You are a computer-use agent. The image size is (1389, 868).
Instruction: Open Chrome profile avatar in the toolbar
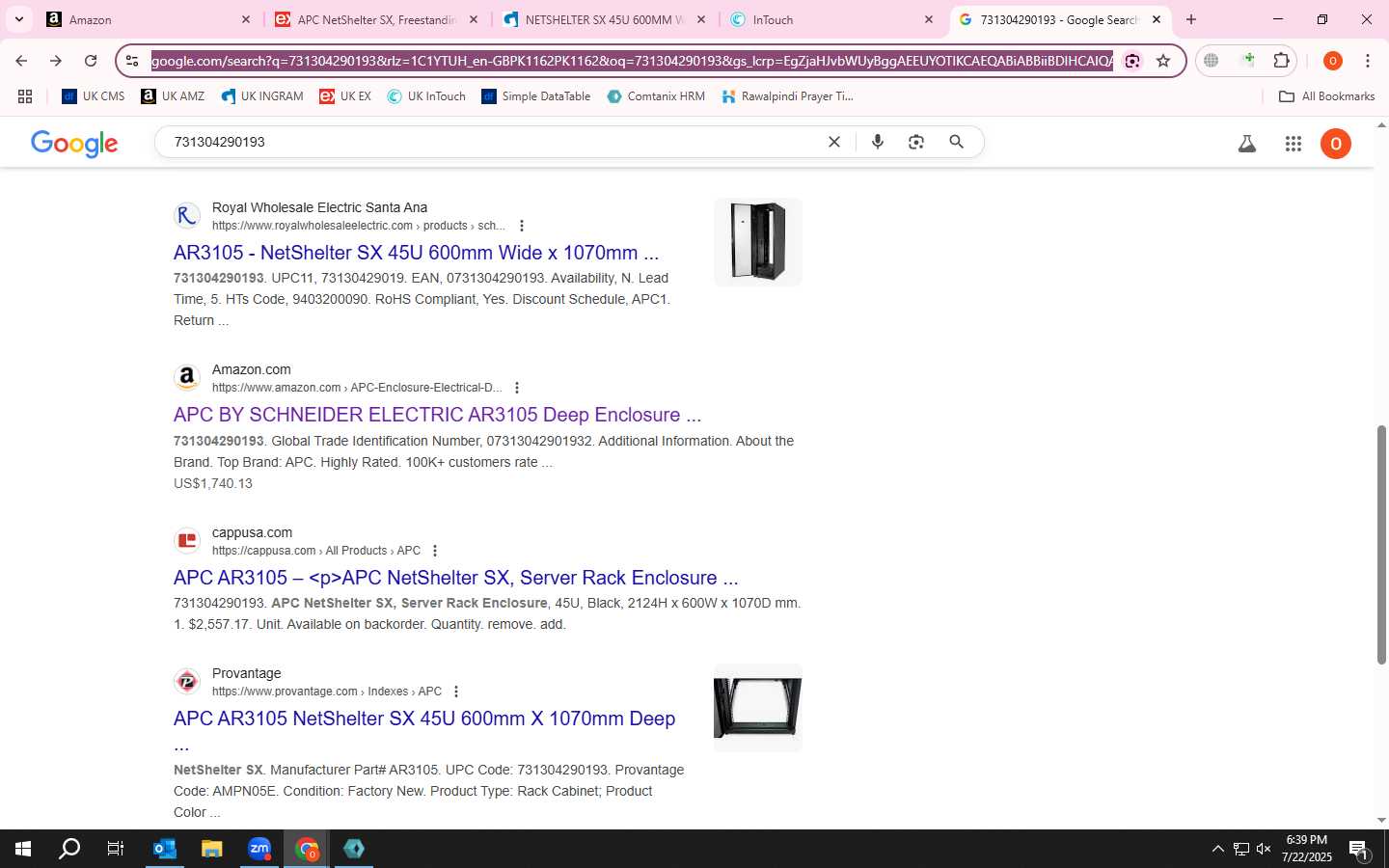point(1332,61)
